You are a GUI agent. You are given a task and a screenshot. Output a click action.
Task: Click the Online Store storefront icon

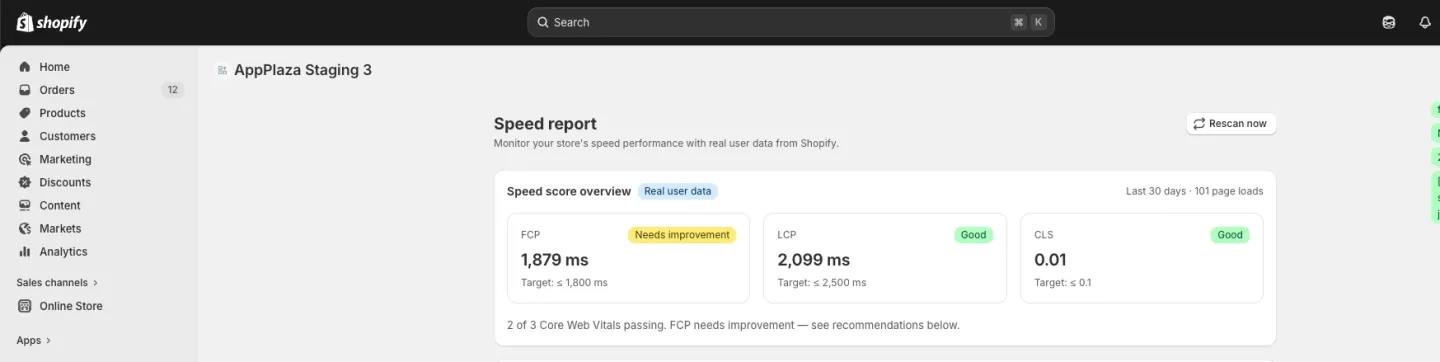point(25,306)
